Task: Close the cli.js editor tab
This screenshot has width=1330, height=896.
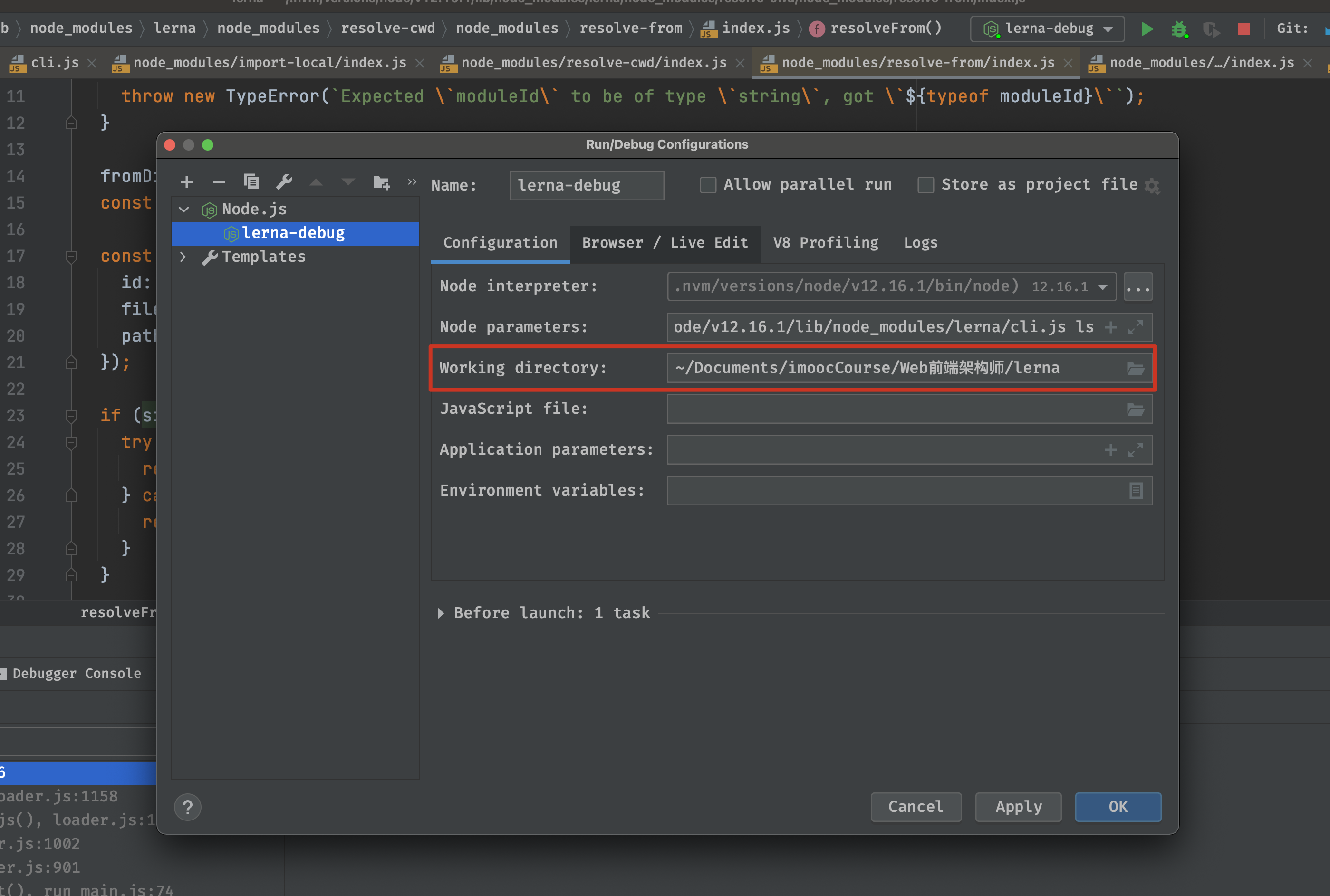Action: 91,63
